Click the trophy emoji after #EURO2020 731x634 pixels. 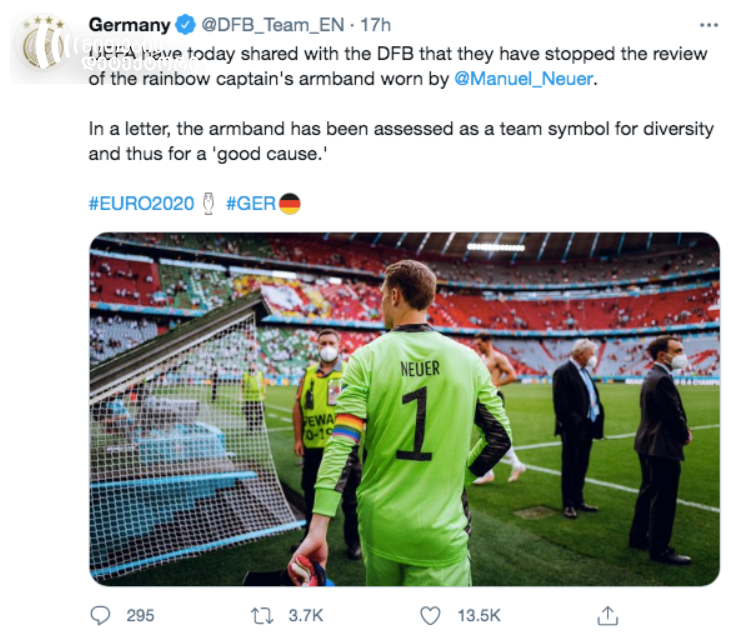pos(208,204)
